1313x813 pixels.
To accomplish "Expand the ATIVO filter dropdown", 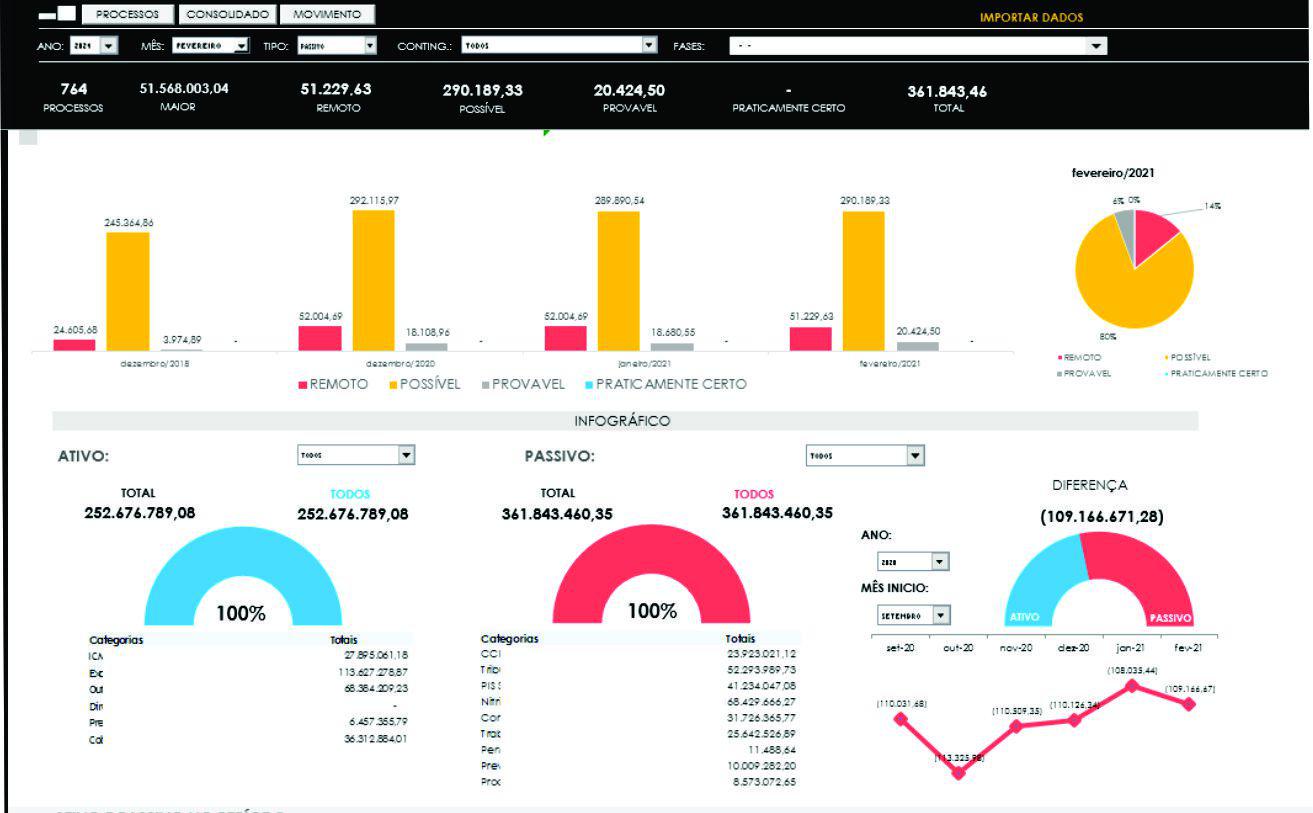I will 406,456.
